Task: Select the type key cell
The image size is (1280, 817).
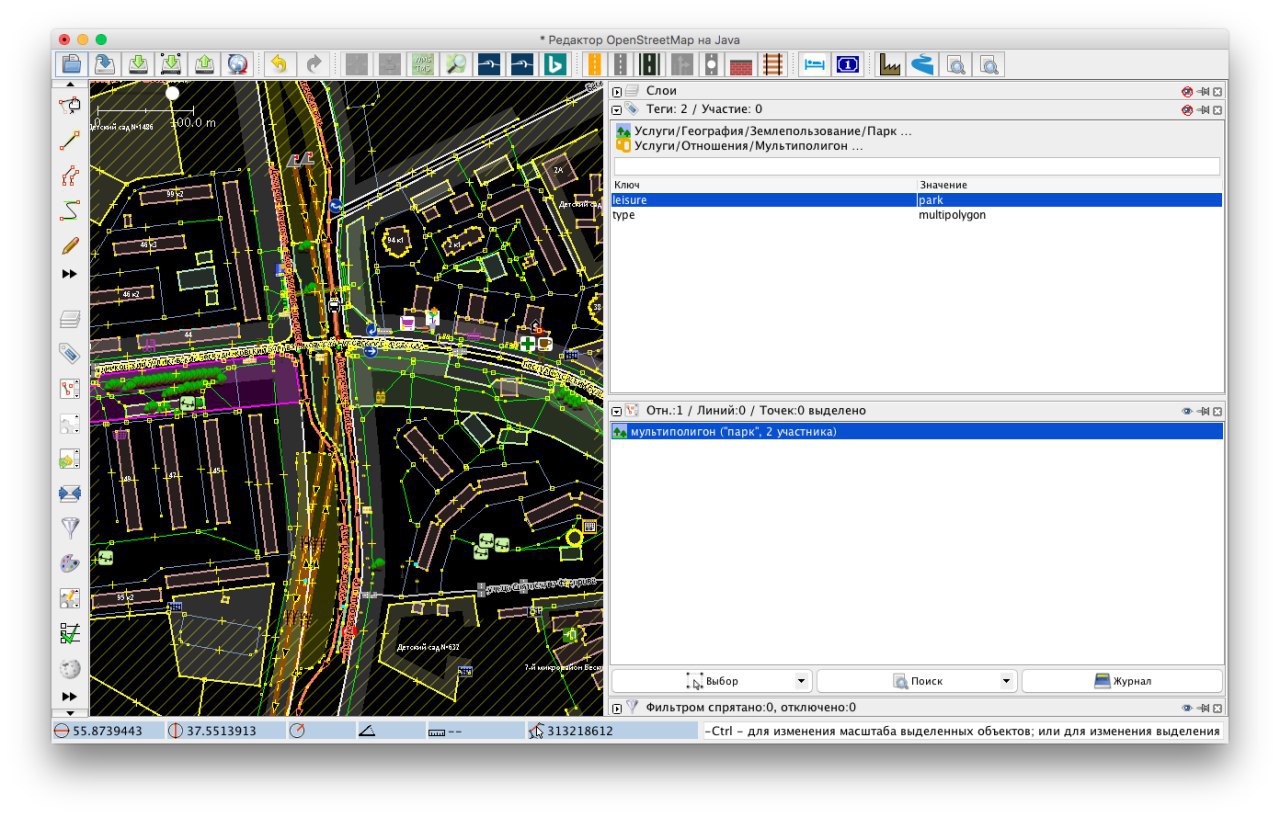Action: click(764, 215)
